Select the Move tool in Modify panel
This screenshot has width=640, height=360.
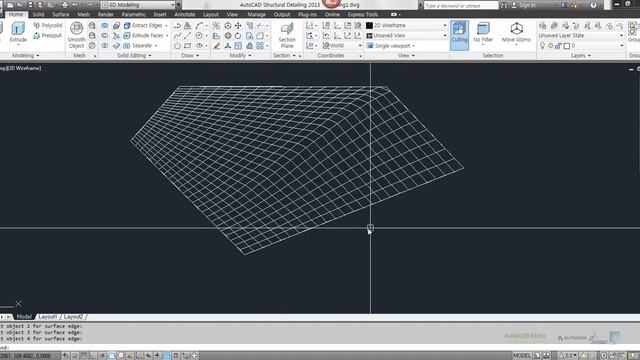(x=238, y=25)
